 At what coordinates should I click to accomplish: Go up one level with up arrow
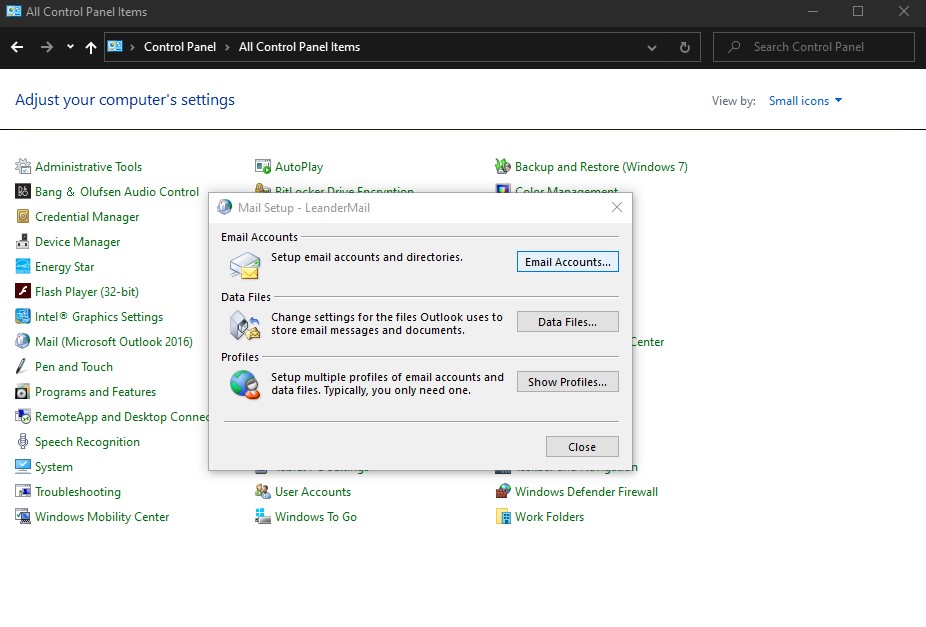90,47
